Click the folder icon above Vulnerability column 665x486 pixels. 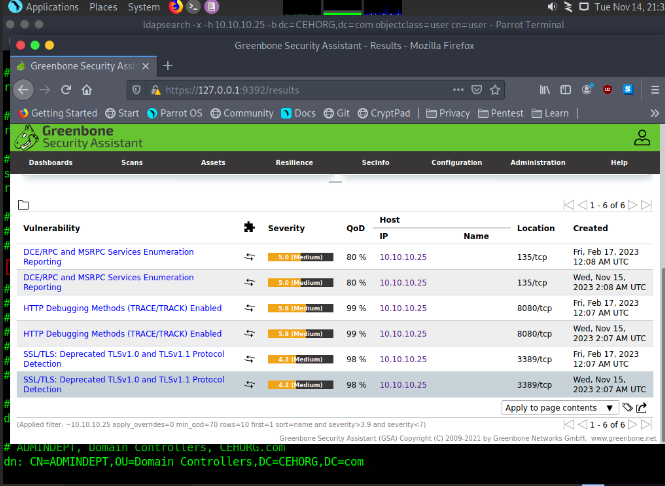coord(23,205)
